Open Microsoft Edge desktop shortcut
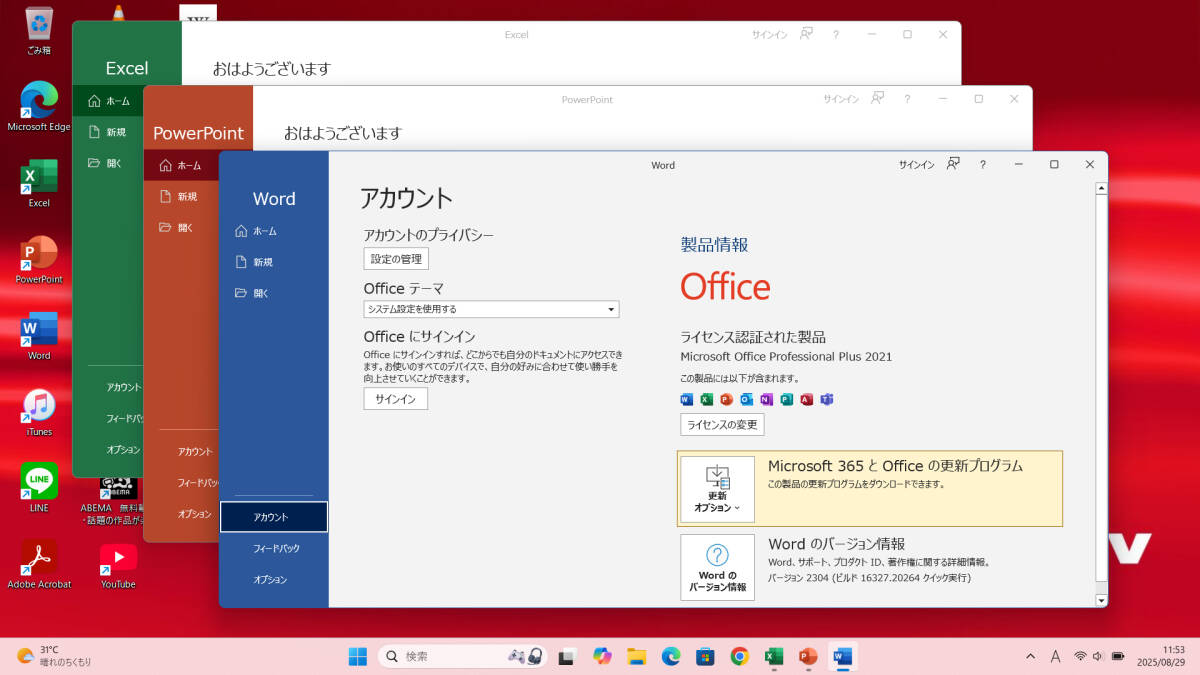The image size is (1200, 675). [39, 106]
